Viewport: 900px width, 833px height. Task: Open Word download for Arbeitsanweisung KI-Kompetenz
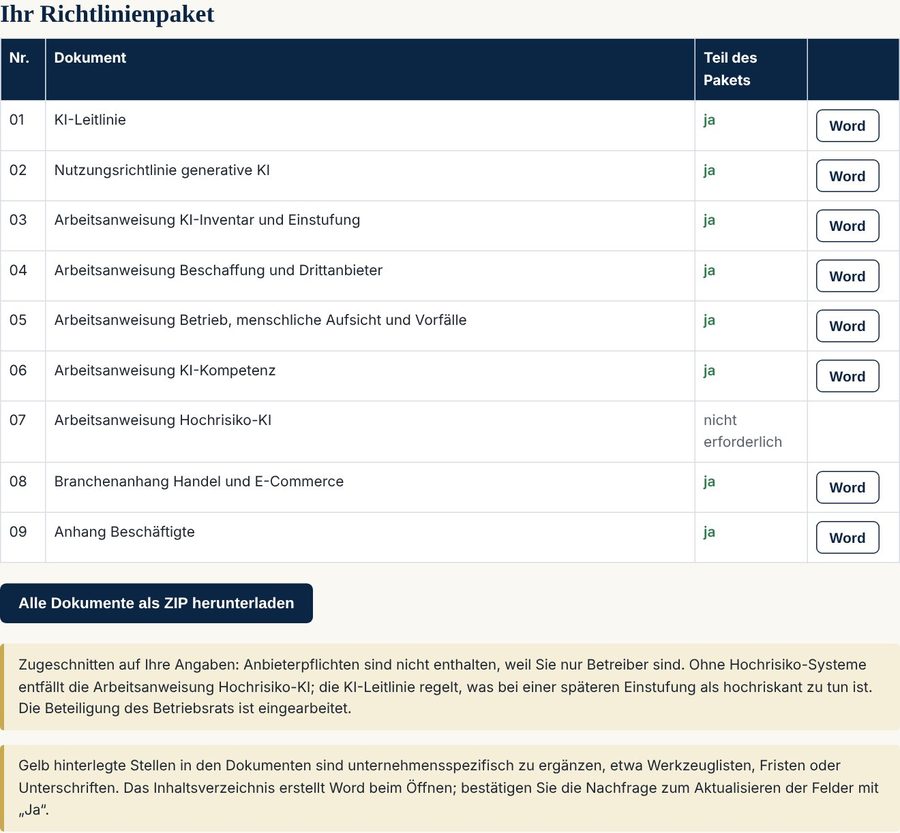pyautogui.click(x=847, y=376)
